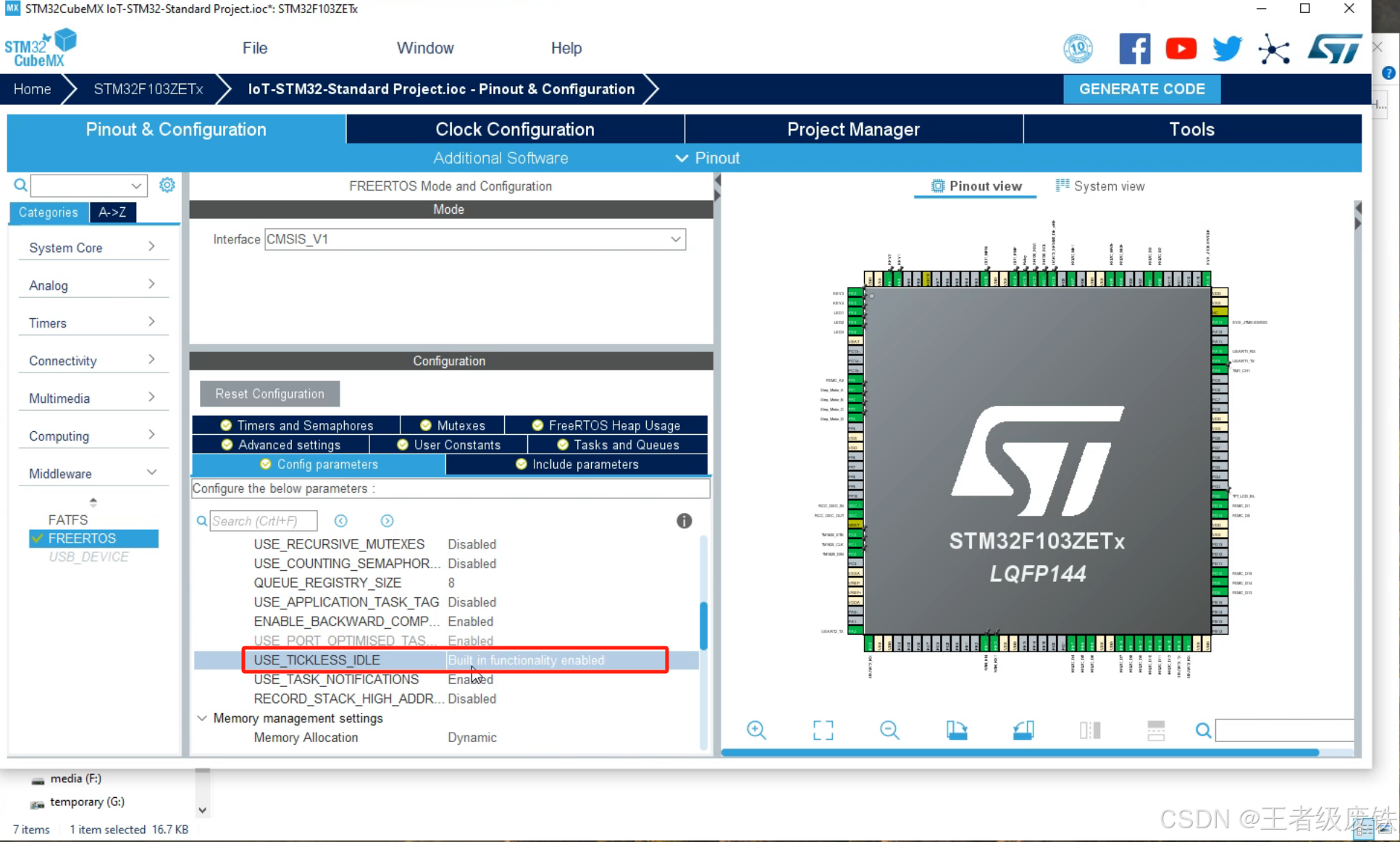
Task: Open the Facebook icon in header
Action: point(1134,49)
